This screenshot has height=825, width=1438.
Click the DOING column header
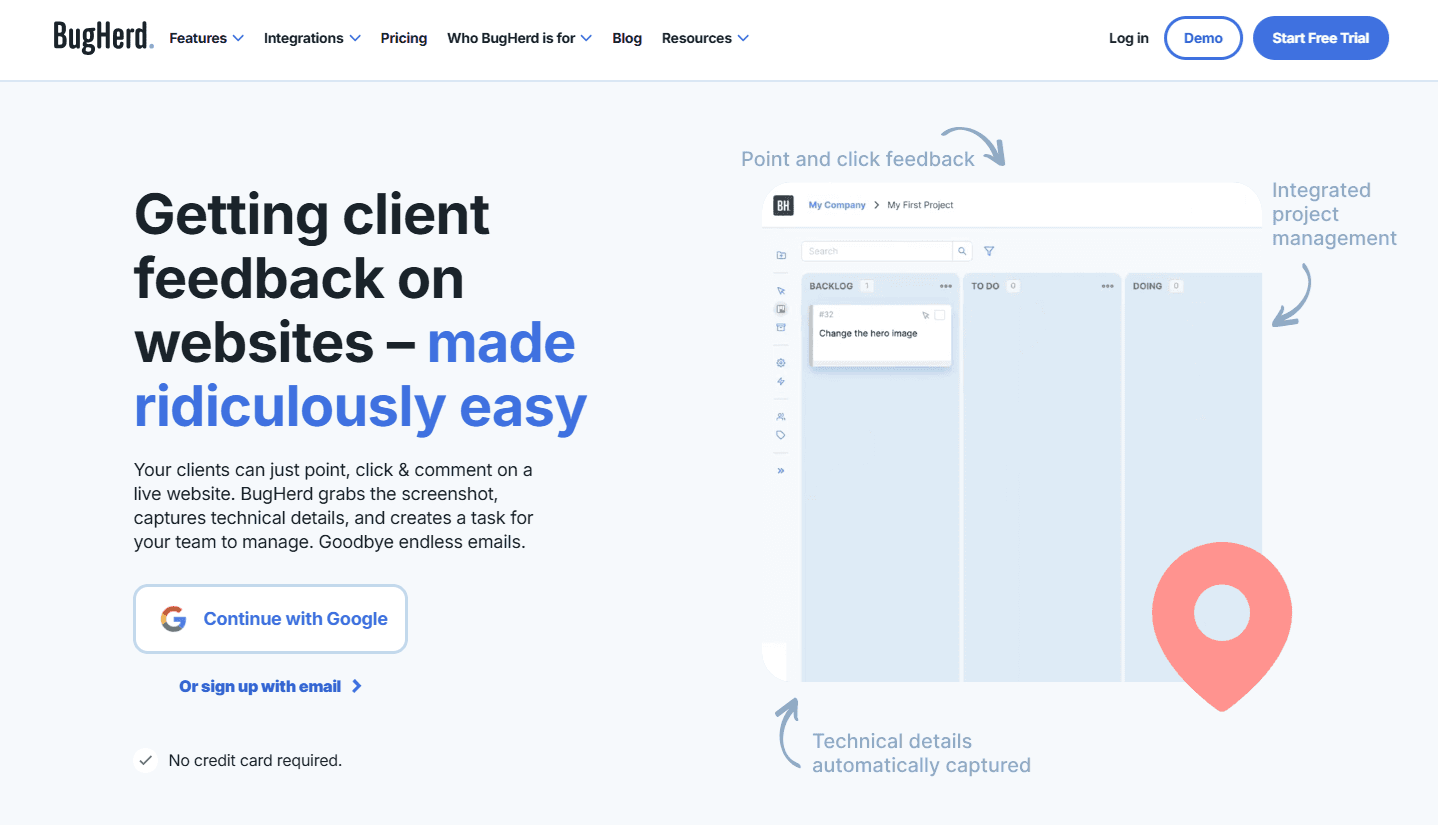(1147, 286)
